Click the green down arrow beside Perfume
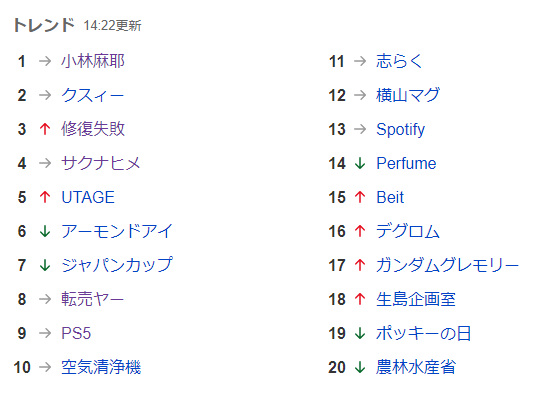Image resolution: width=535 pixels, height=404 pixels. point(360,163)
